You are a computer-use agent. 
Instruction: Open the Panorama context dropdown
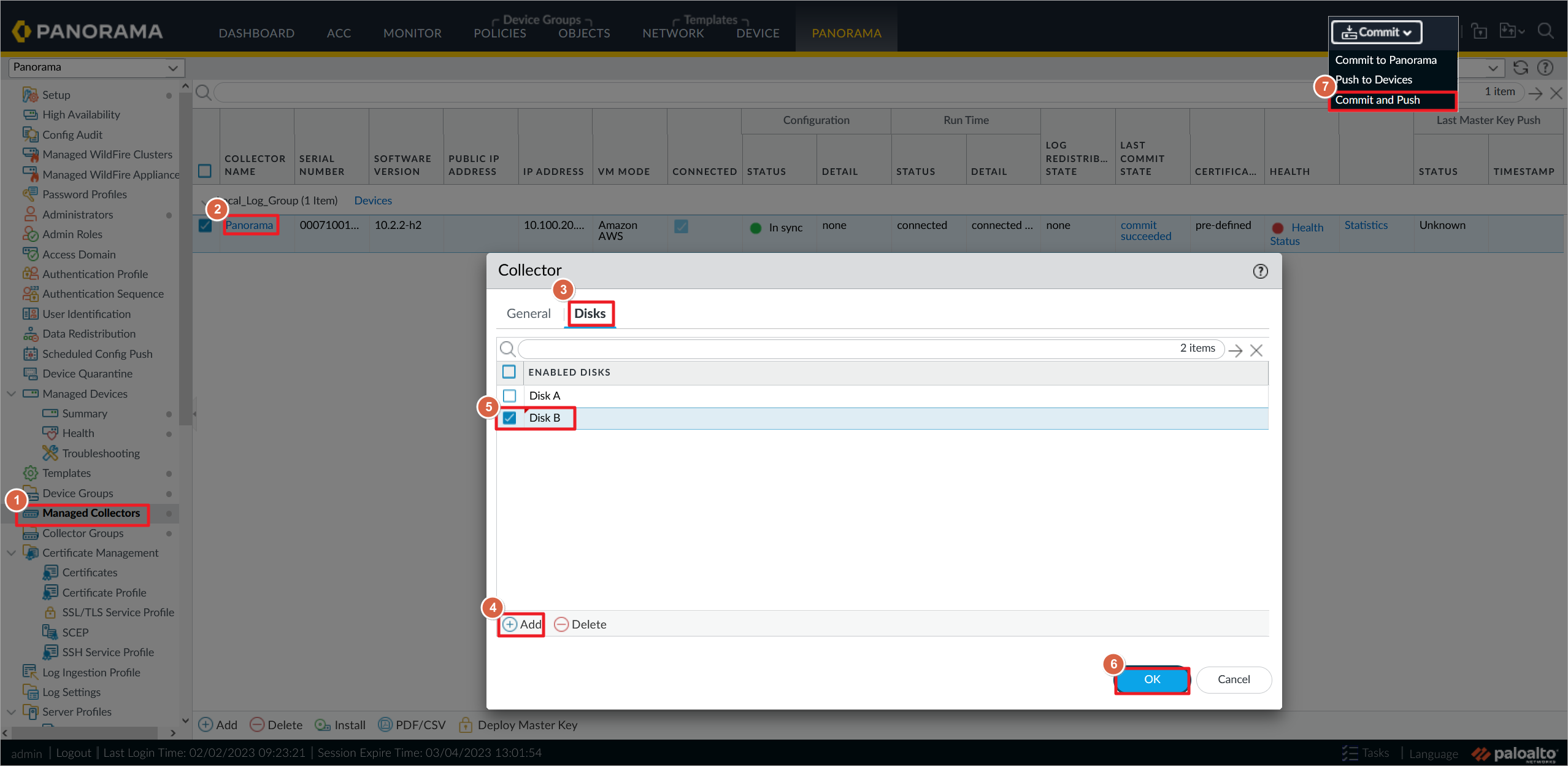(96, 68)
